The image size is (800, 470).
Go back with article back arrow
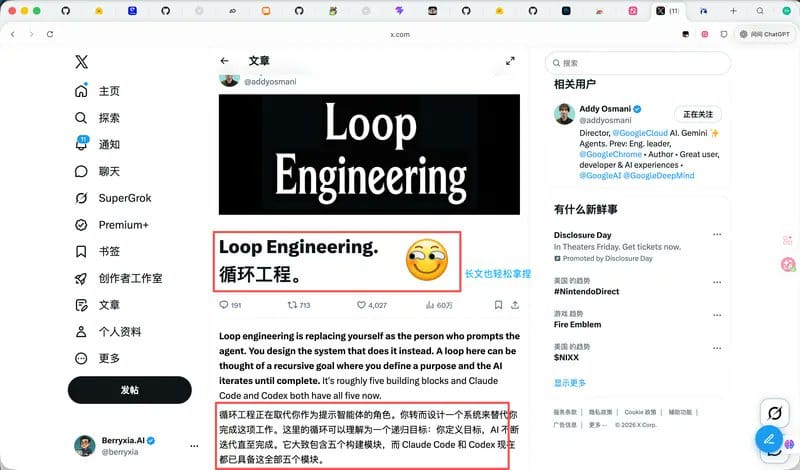point(224,61)
